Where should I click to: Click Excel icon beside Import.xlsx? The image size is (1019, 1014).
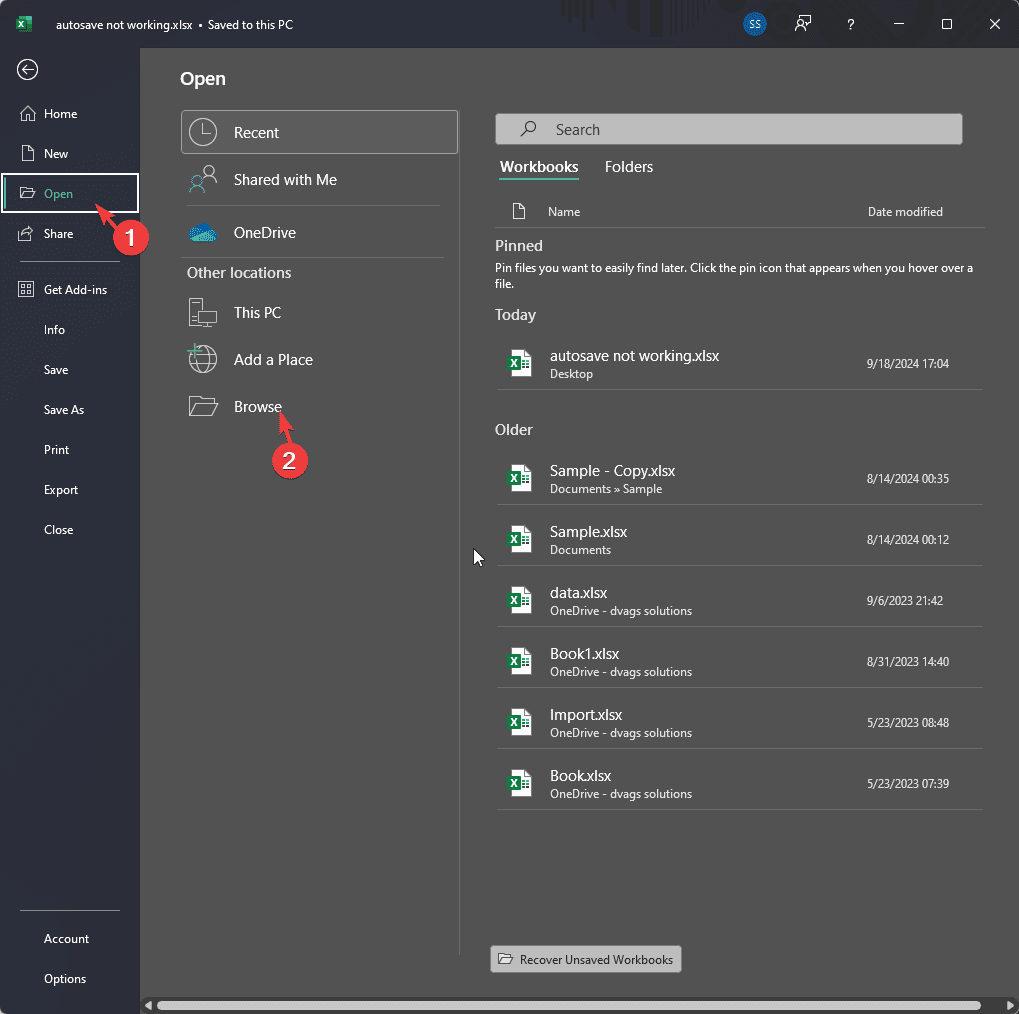point(519,723)
